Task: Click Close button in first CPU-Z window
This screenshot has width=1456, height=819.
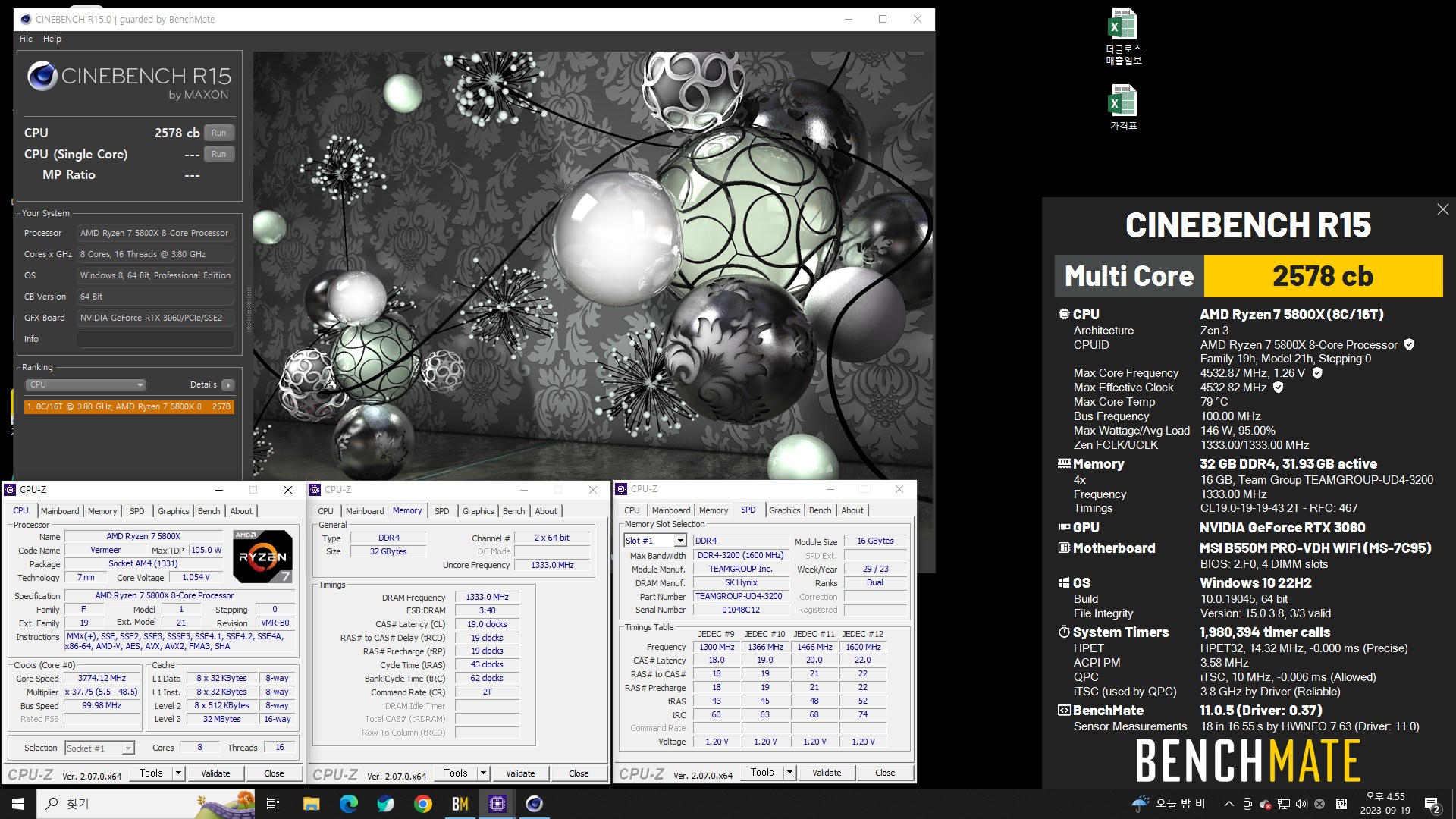Action: 274,773
